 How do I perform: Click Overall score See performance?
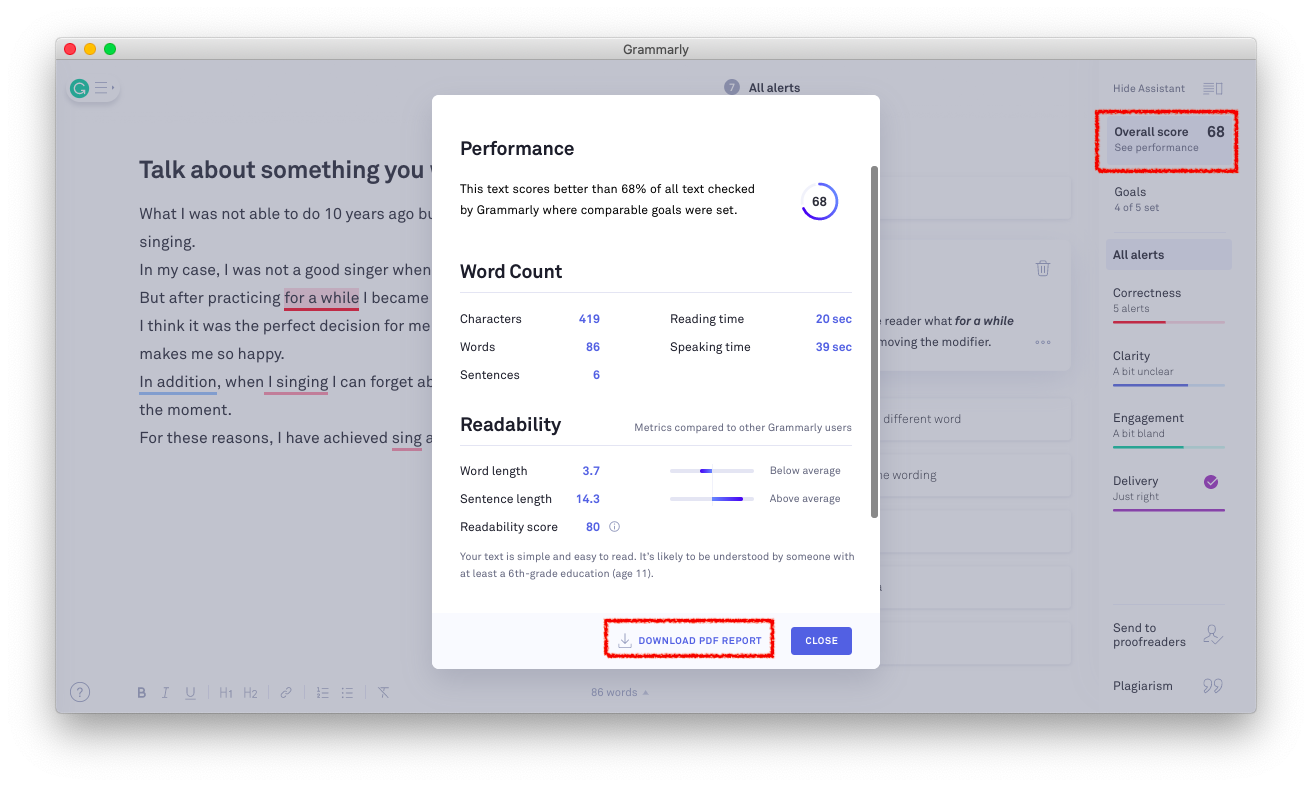coord(1169,140)
